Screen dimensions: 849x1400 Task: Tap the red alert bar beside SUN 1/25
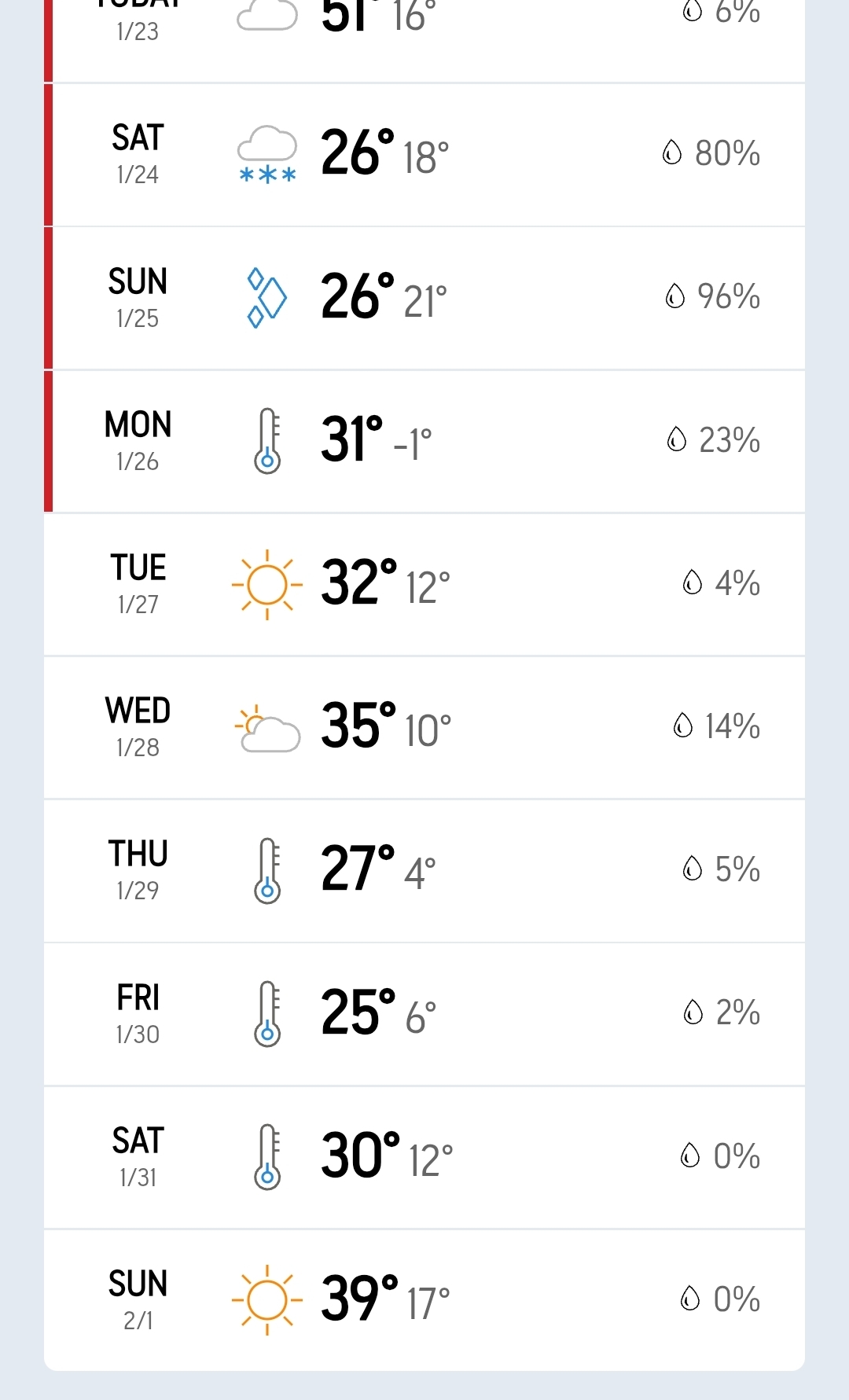[x=48, y=298]
